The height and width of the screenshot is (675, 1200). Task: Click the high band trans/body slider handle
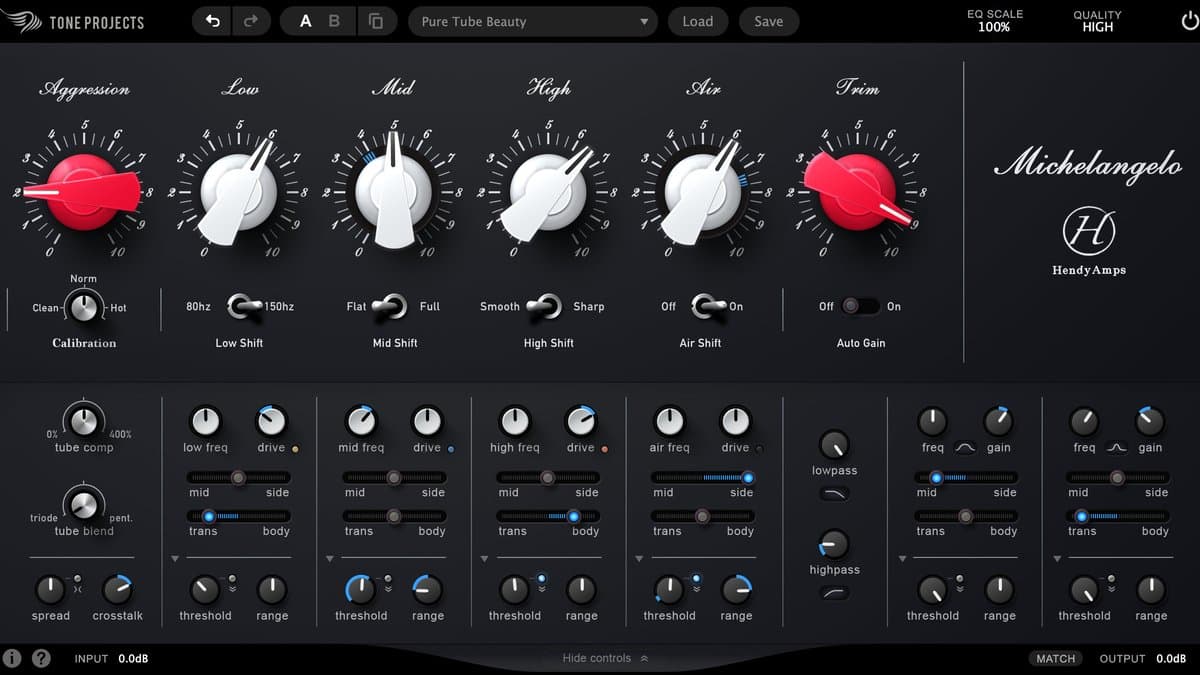pos(573,516)
